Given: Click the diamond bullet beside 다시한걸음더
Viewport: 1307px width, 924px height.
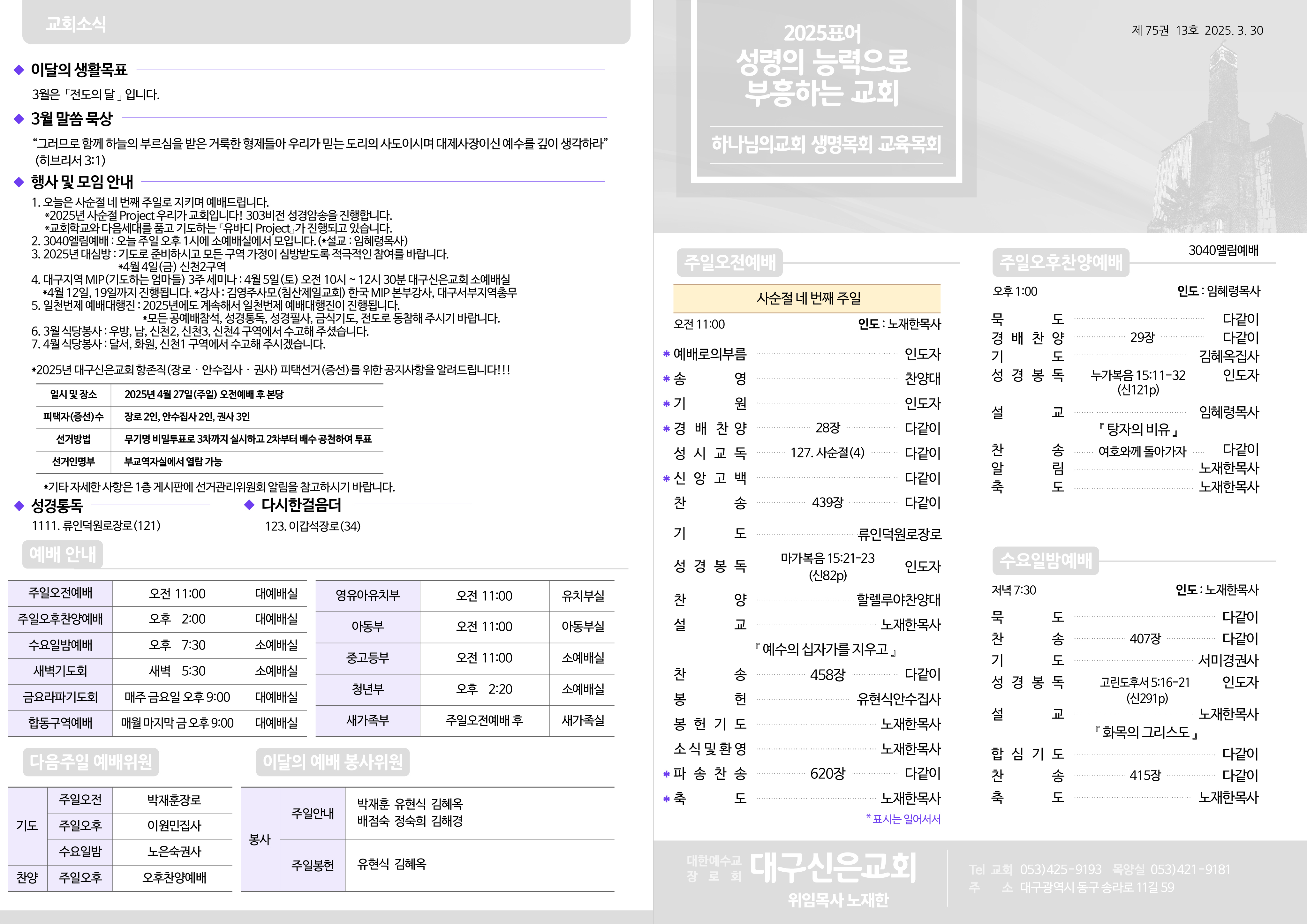Looking at the screenshot, I should [x=249, y=505].
